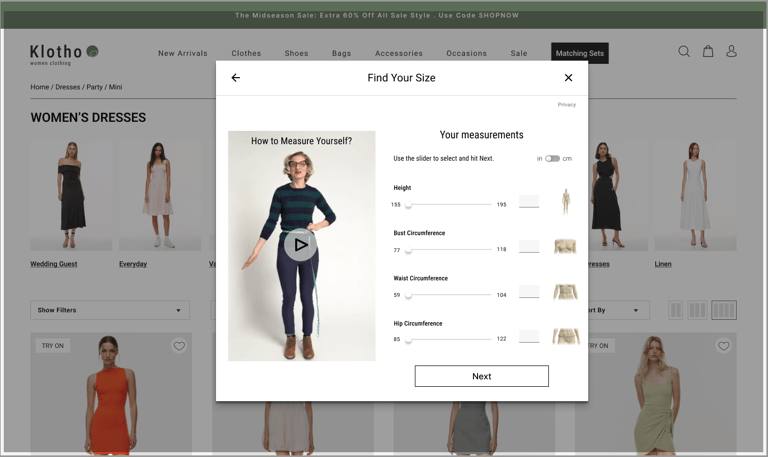Image resolution: width=768 pixels, height=457 pixels.
Task: Open the Occasions menu
Action: [x=466, y=53]
